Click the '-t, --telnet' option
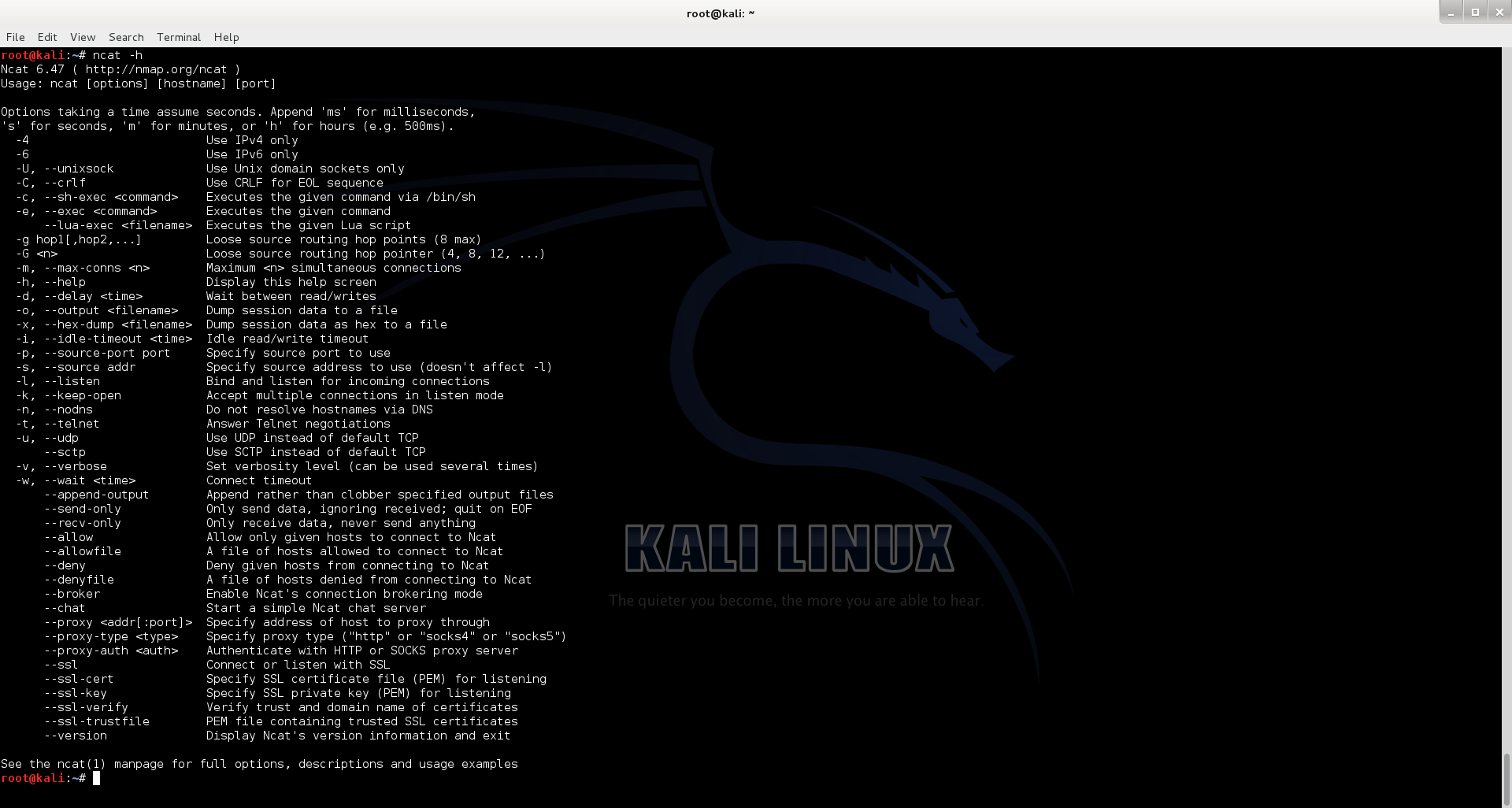1512x808 pixels. tap(57, 424)
